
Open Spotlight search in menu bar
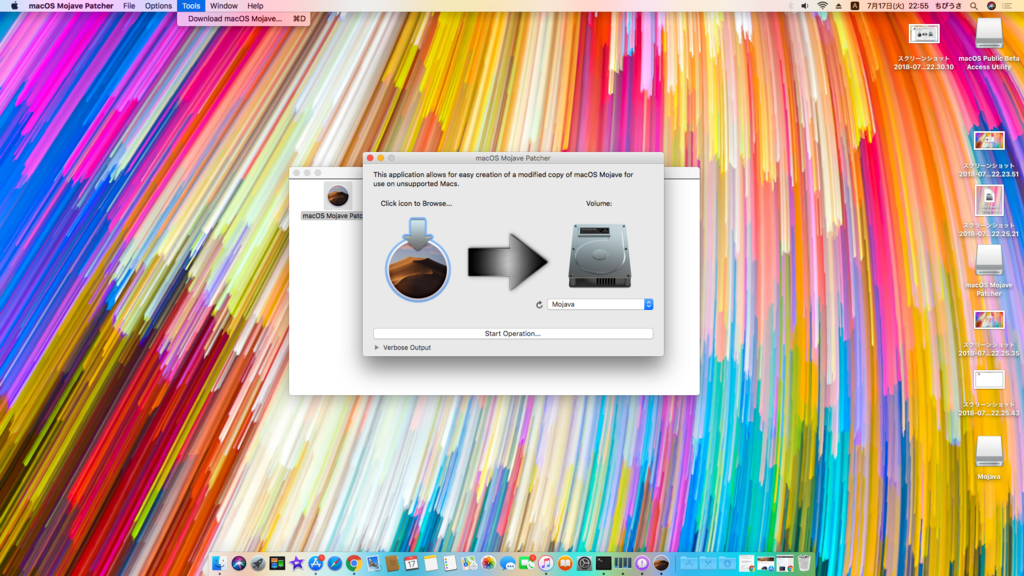974,6
